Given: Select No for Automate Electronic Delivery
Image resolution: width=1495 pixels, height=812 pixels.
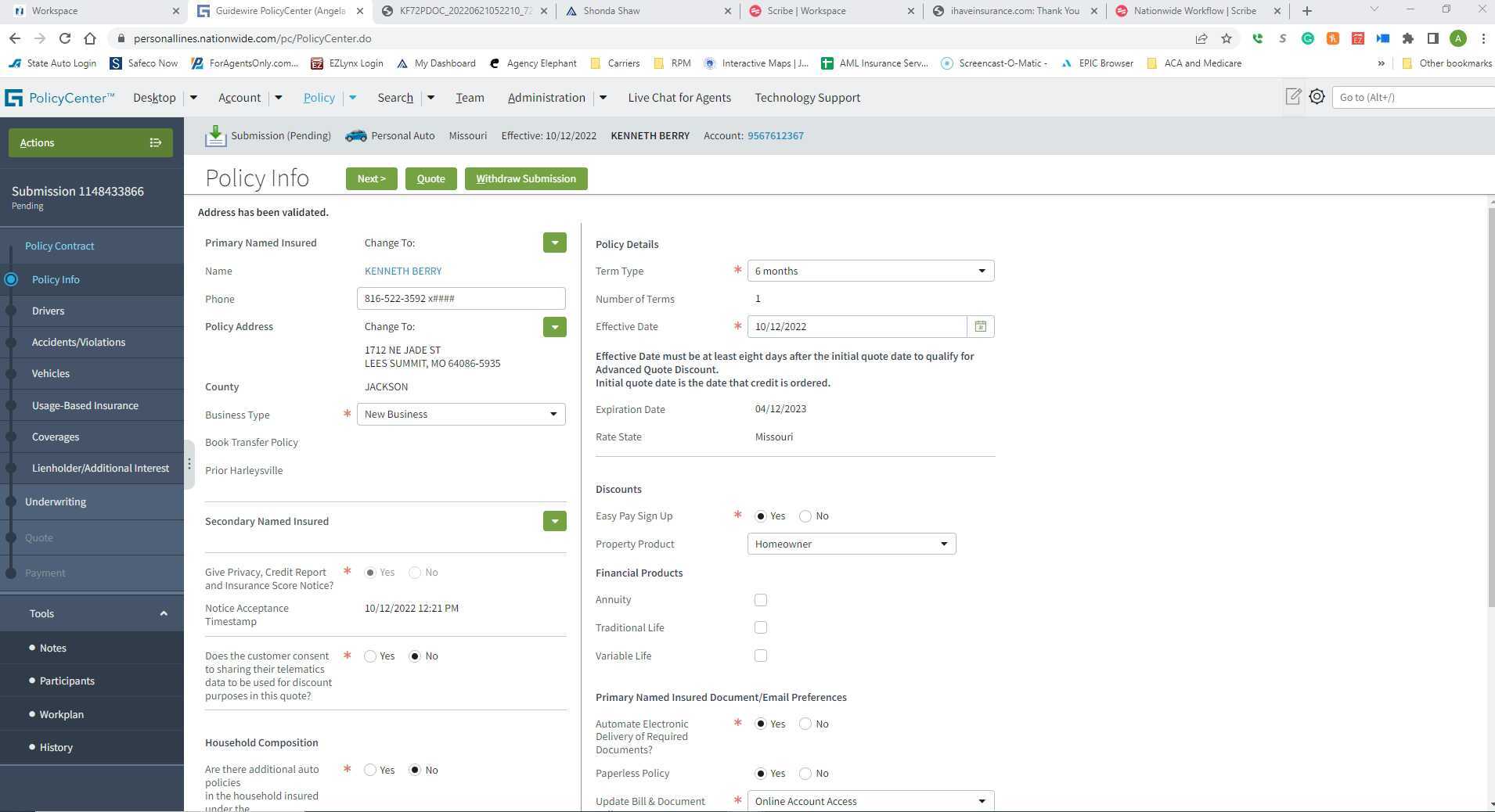Looking at the screenshot, I should click(x=805, y=724).
